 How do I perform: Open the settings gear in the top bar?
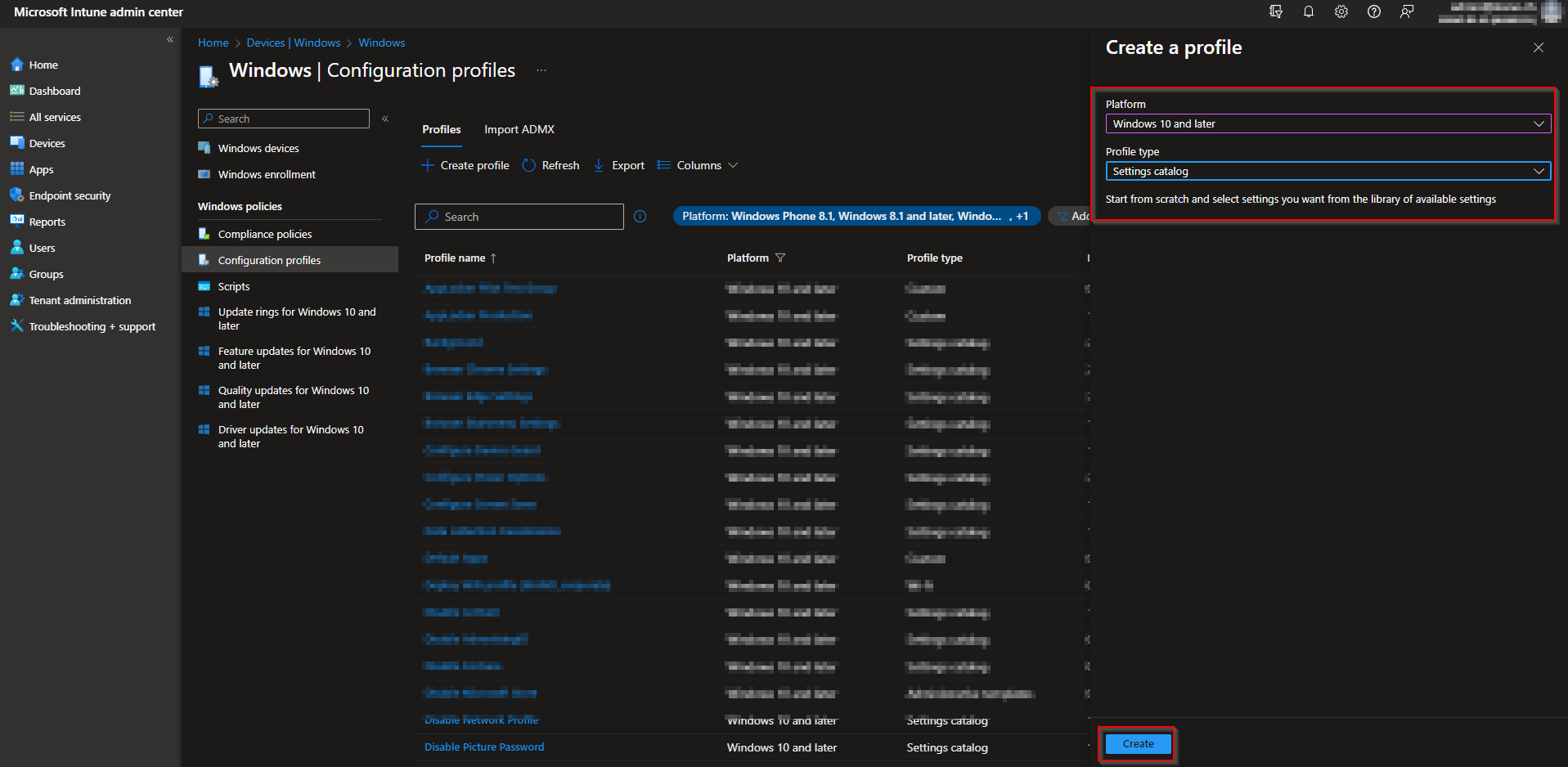1341,11
